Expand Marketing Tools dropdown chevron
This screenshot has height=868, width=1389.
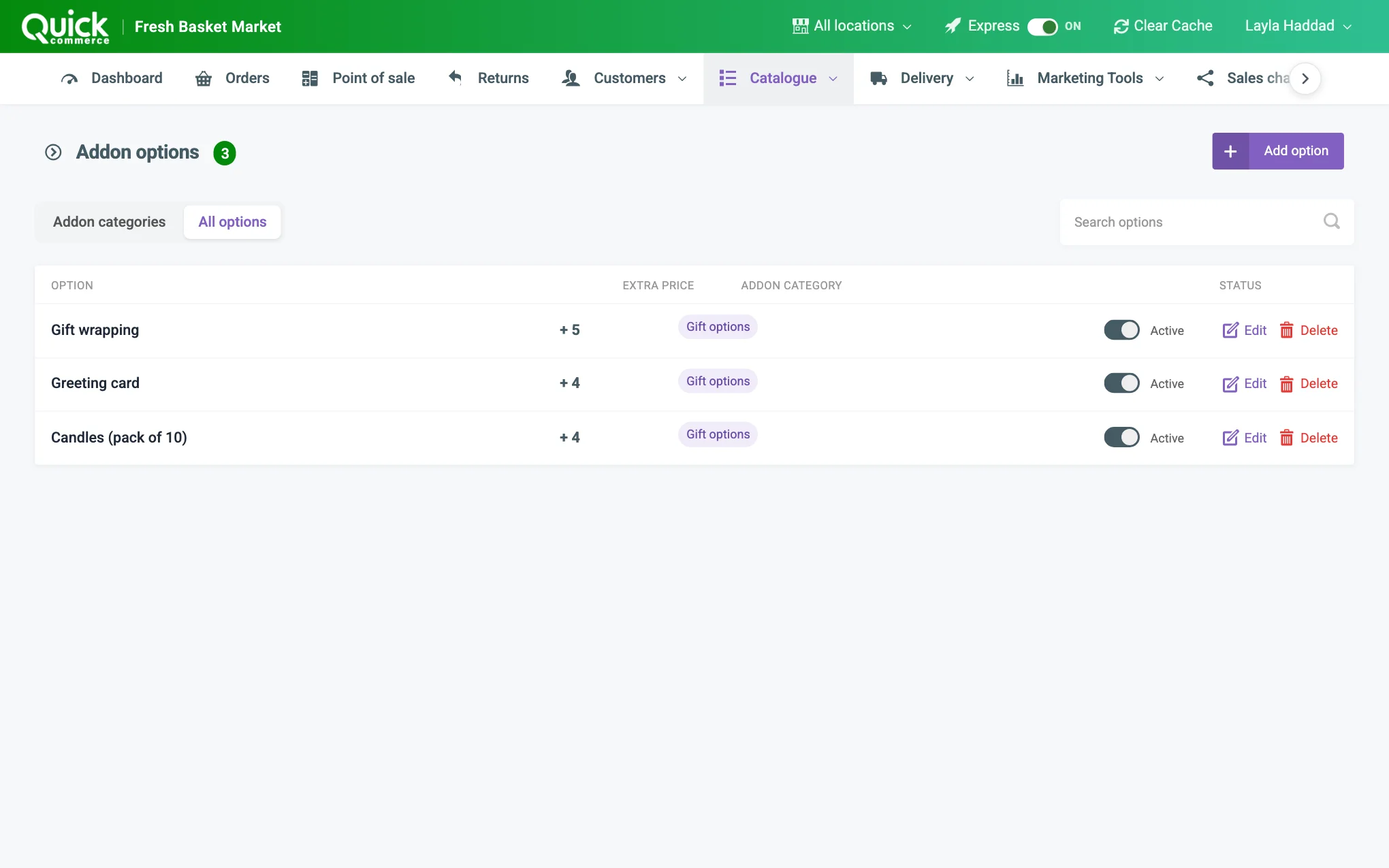(1160, 79)
